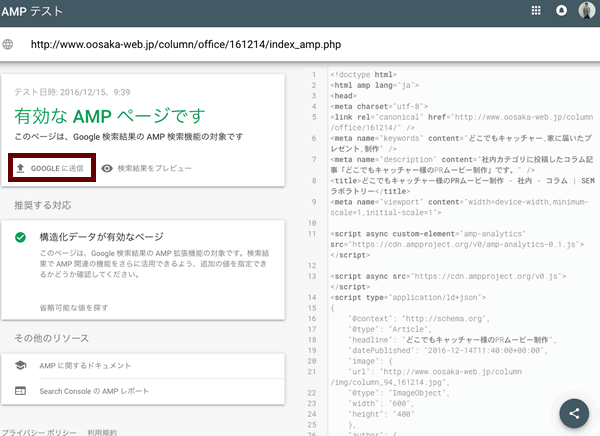Viewport: 600px width, 436px height.
Task: Open 利用規約 footer link
Action: click(x=102, y=433)
